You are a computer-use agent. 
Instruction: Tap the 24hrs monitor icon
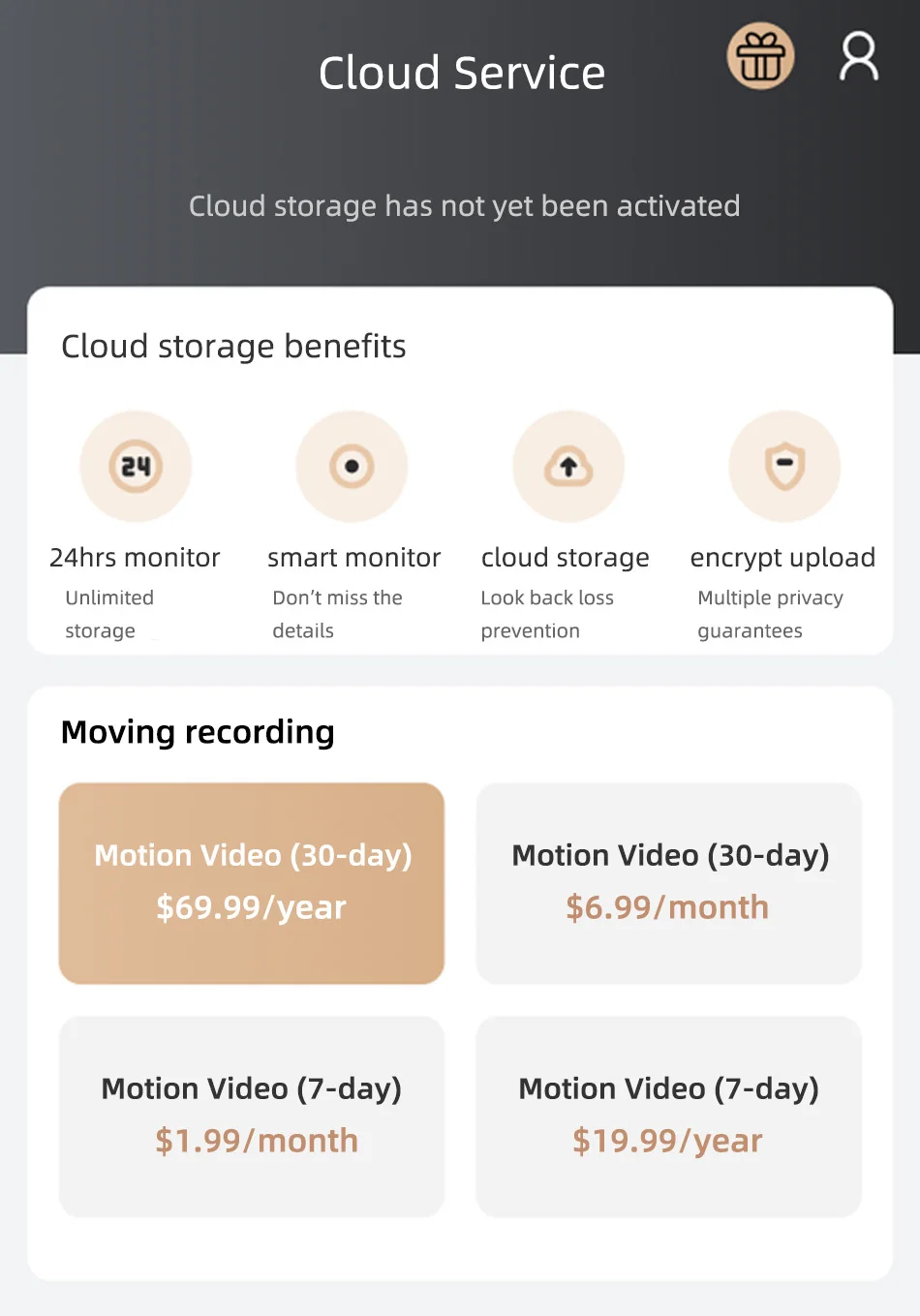click(x=136, y=467)
